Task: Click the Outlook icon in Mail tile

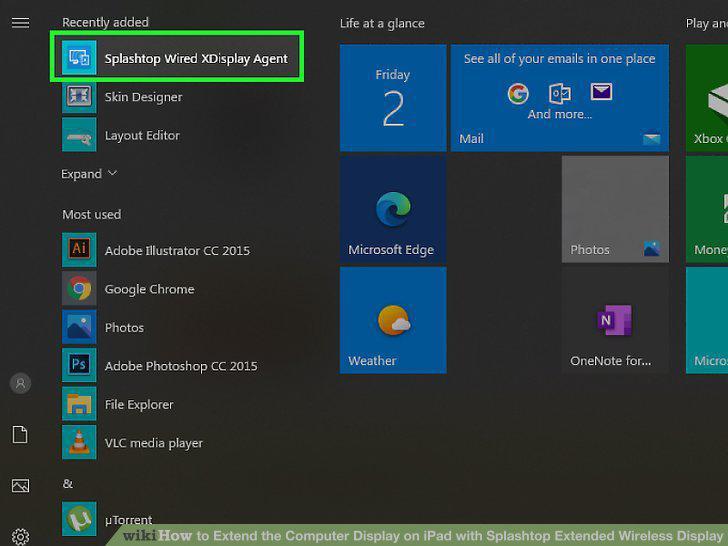Action: click(x=559, y=93)
